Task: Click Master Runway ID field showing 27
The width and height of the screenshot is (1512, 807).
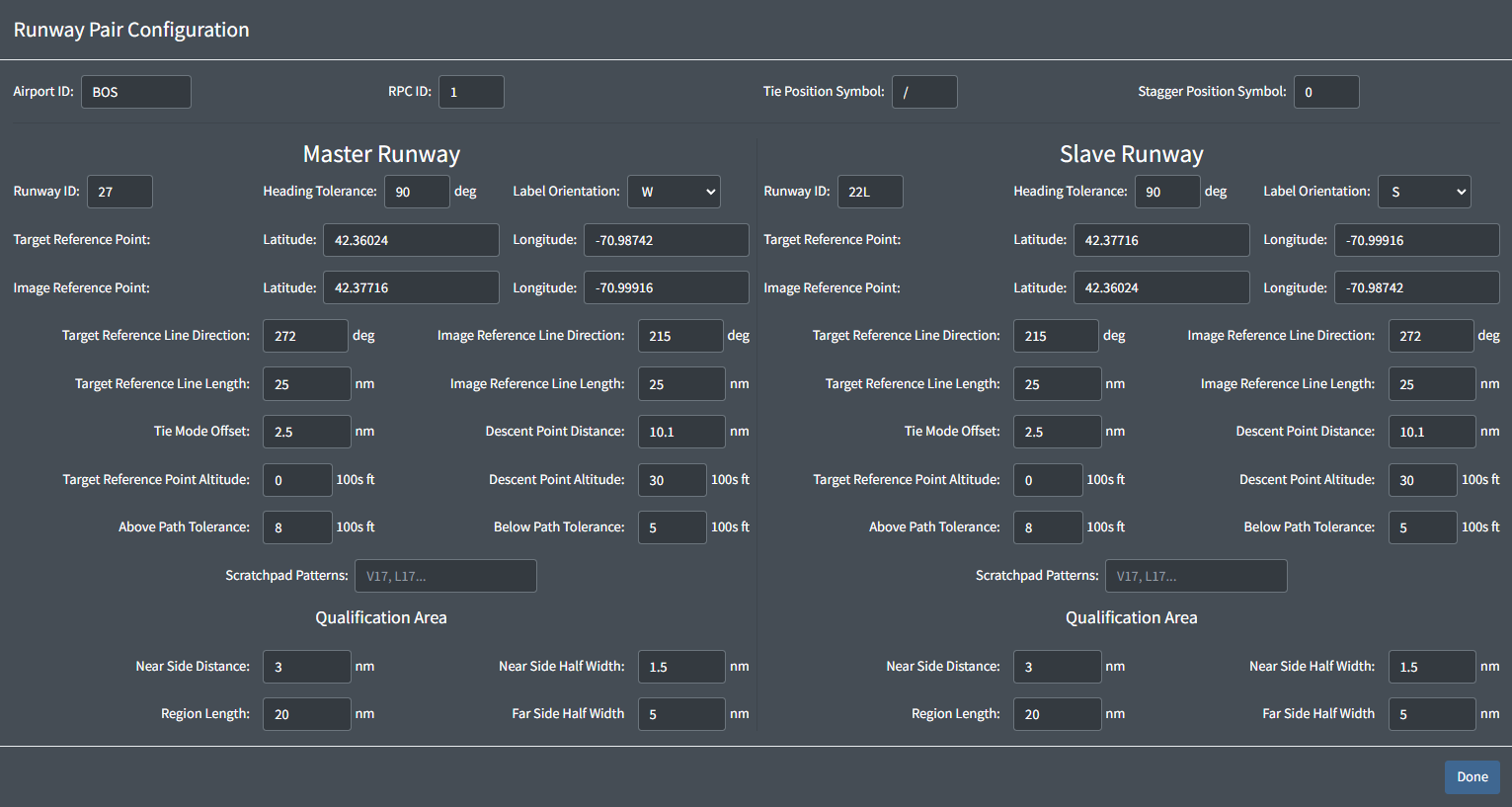Action: tap(119, 192)
